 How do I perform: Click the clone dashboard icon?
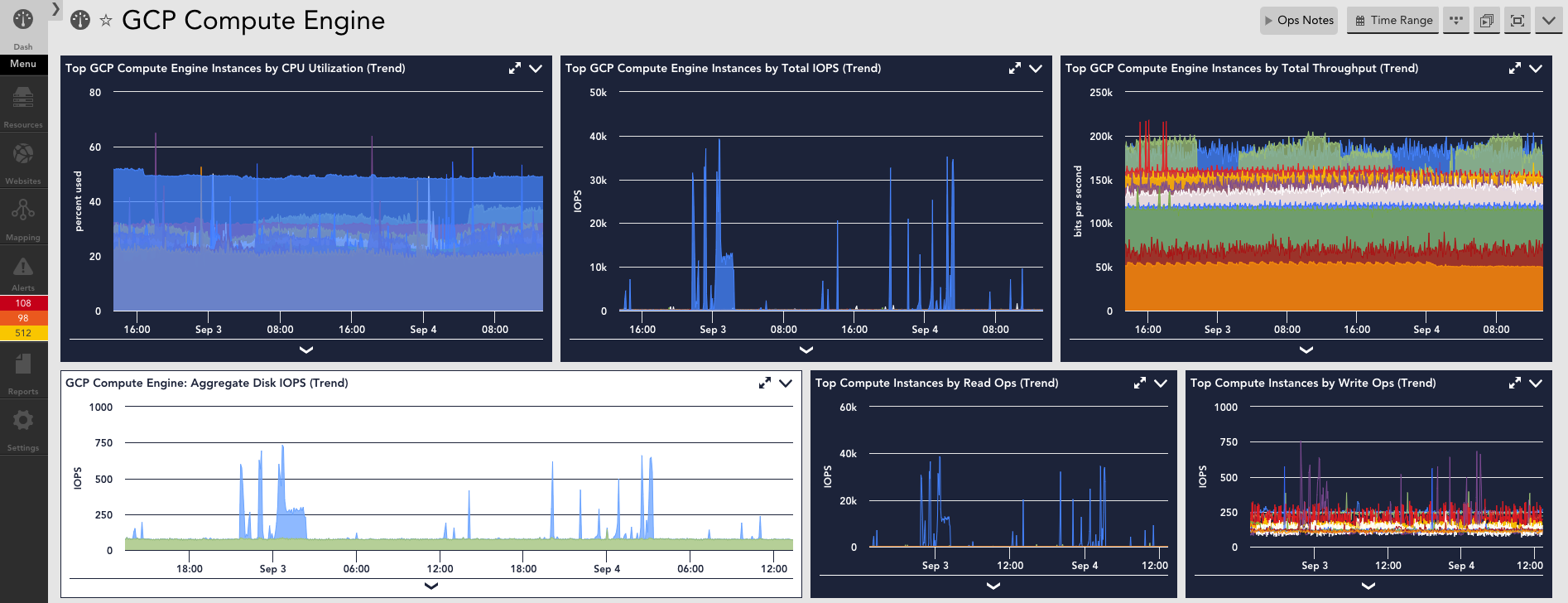click(x=1487, y=21)
